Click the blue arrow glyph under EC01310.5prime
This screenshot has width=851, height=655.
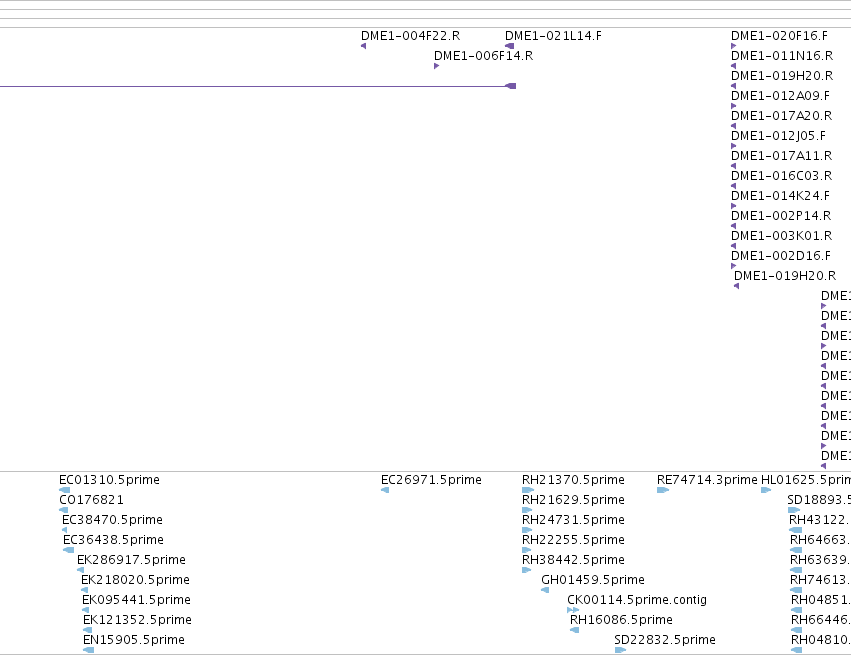coord(65,490)
